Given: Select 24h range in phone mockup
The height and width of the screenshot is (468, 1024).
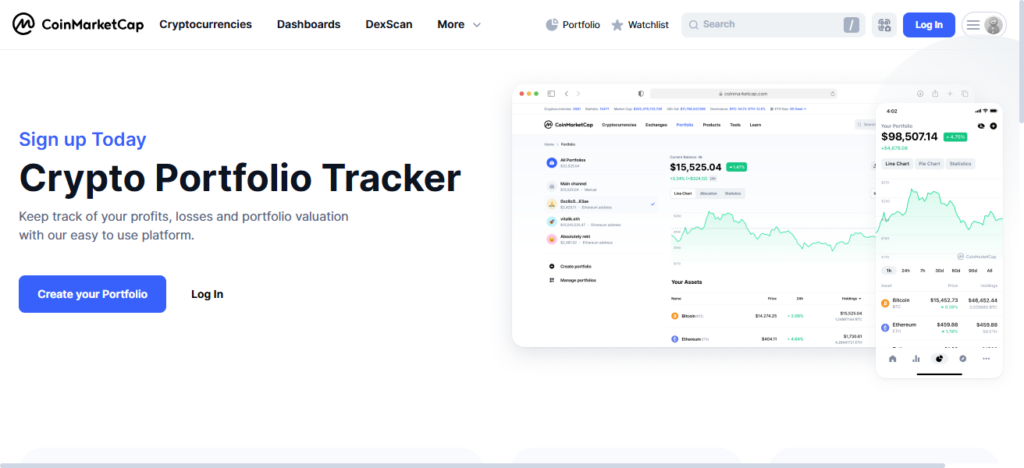Looking at the screenshot, I should 906,270.
